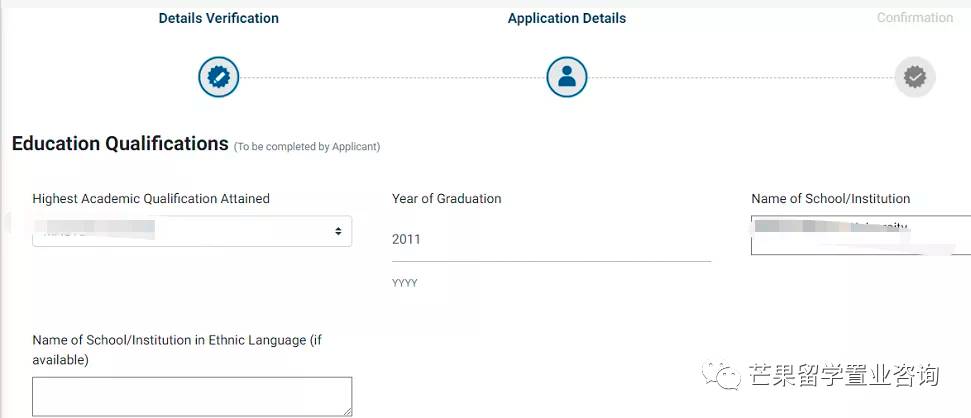Go to the Details Verification step label

(218, 18)
